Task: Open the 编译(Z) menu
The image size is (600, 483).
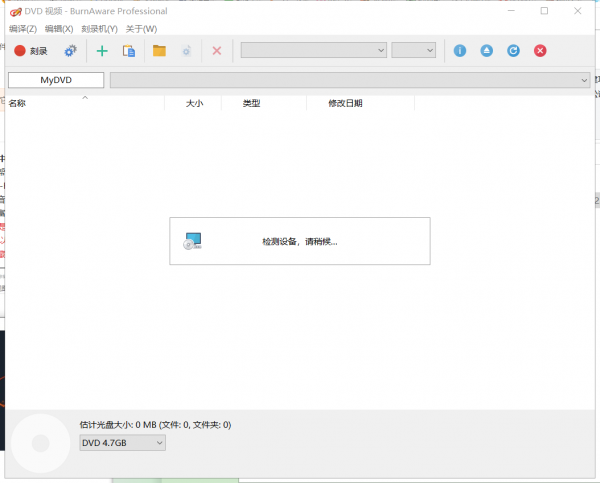Action: 23,29
